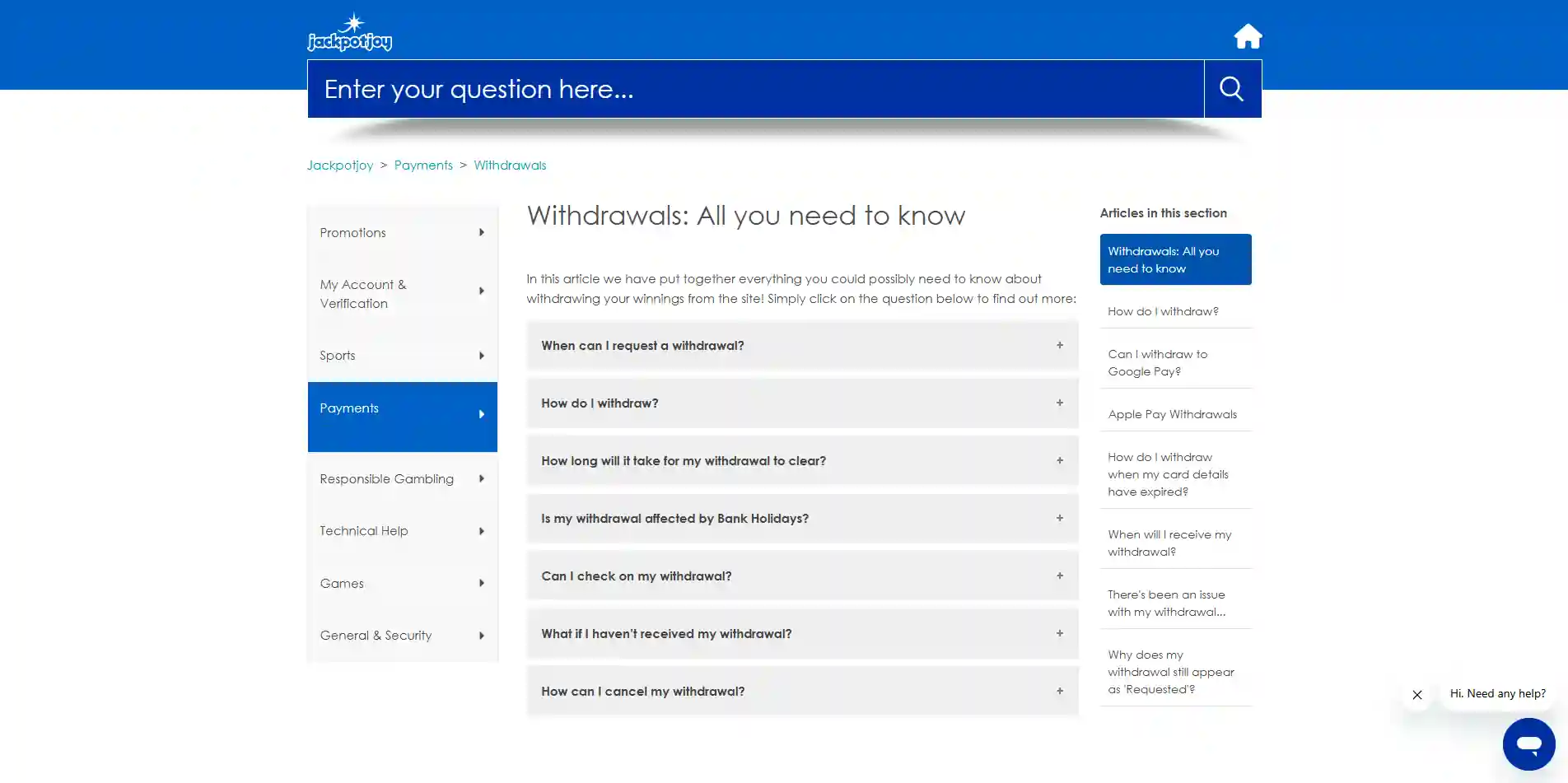Viewport: 1568px width, 783px height.
Task: Open Jackpotjoy breadcrumb link
Action: click(x=340, y=165)
